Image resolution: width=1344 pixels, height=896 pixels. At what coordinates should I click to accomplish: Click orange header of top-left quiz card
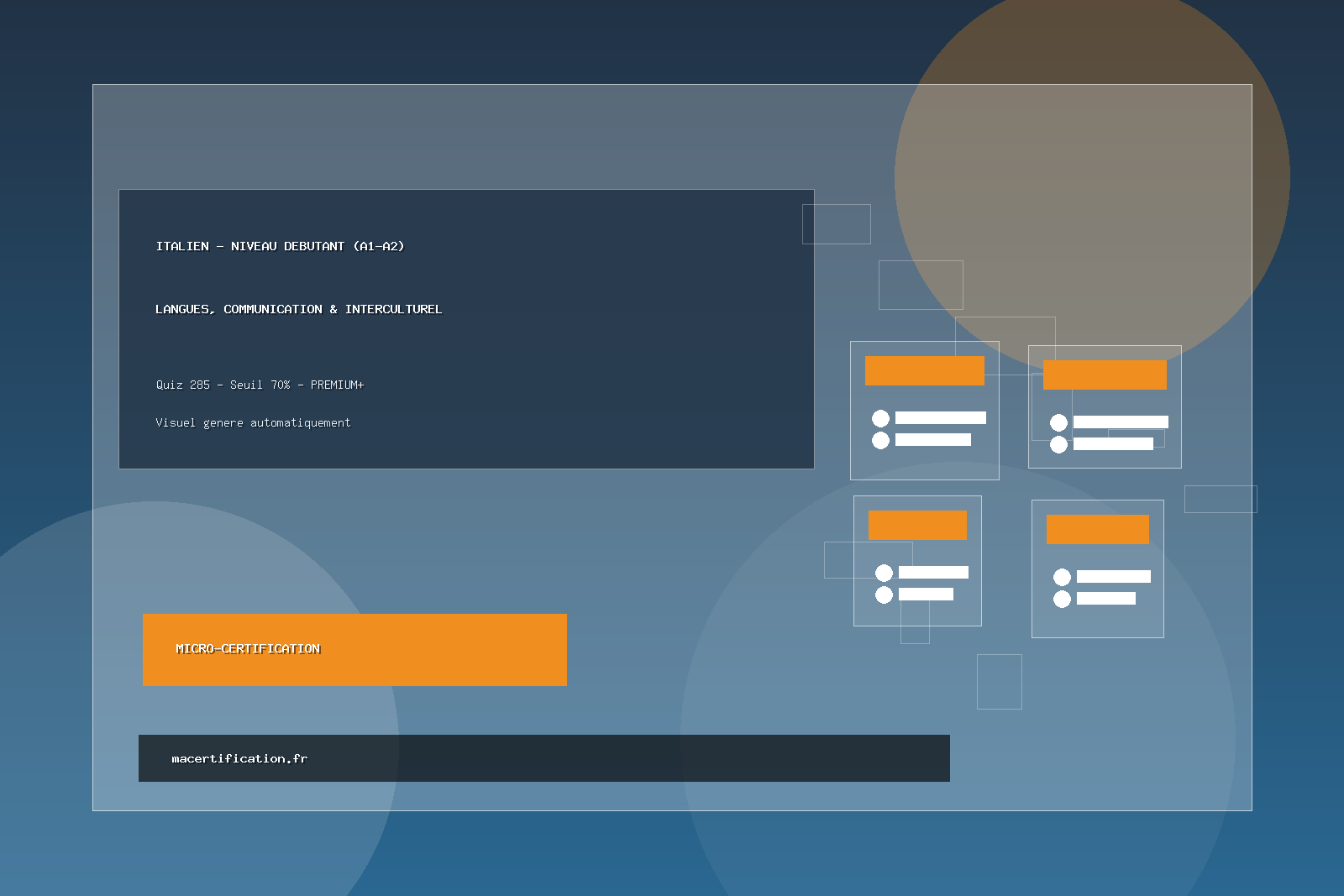click(x=924, y=370)
